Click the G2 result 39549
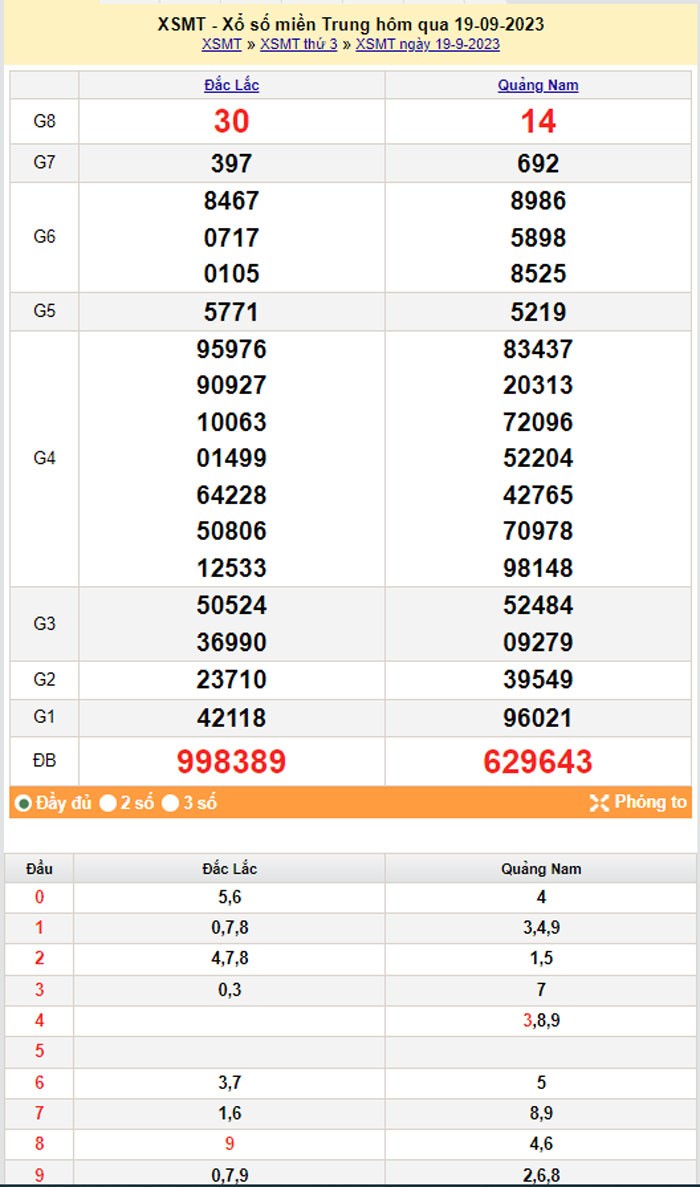Image resolution: width=700 pixels, height=1187 pixels. [x=538, y=680]
